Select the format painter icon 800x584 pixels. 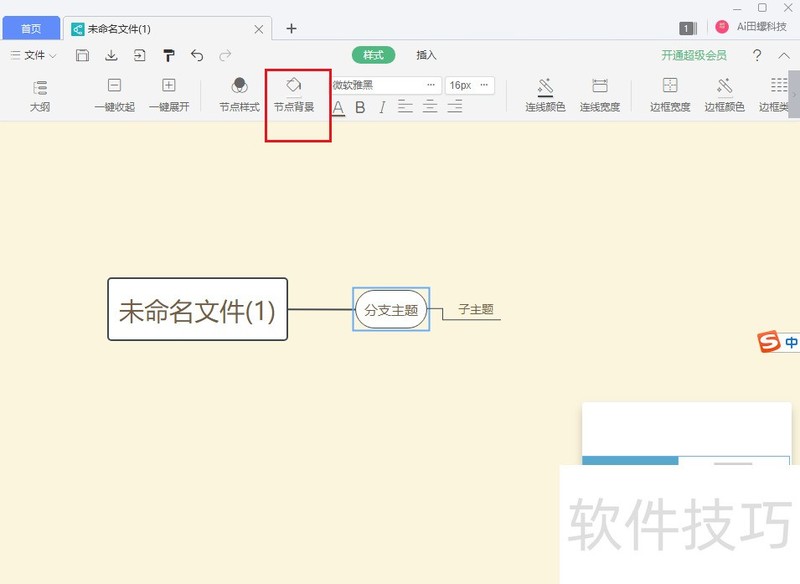click(168, 55)
